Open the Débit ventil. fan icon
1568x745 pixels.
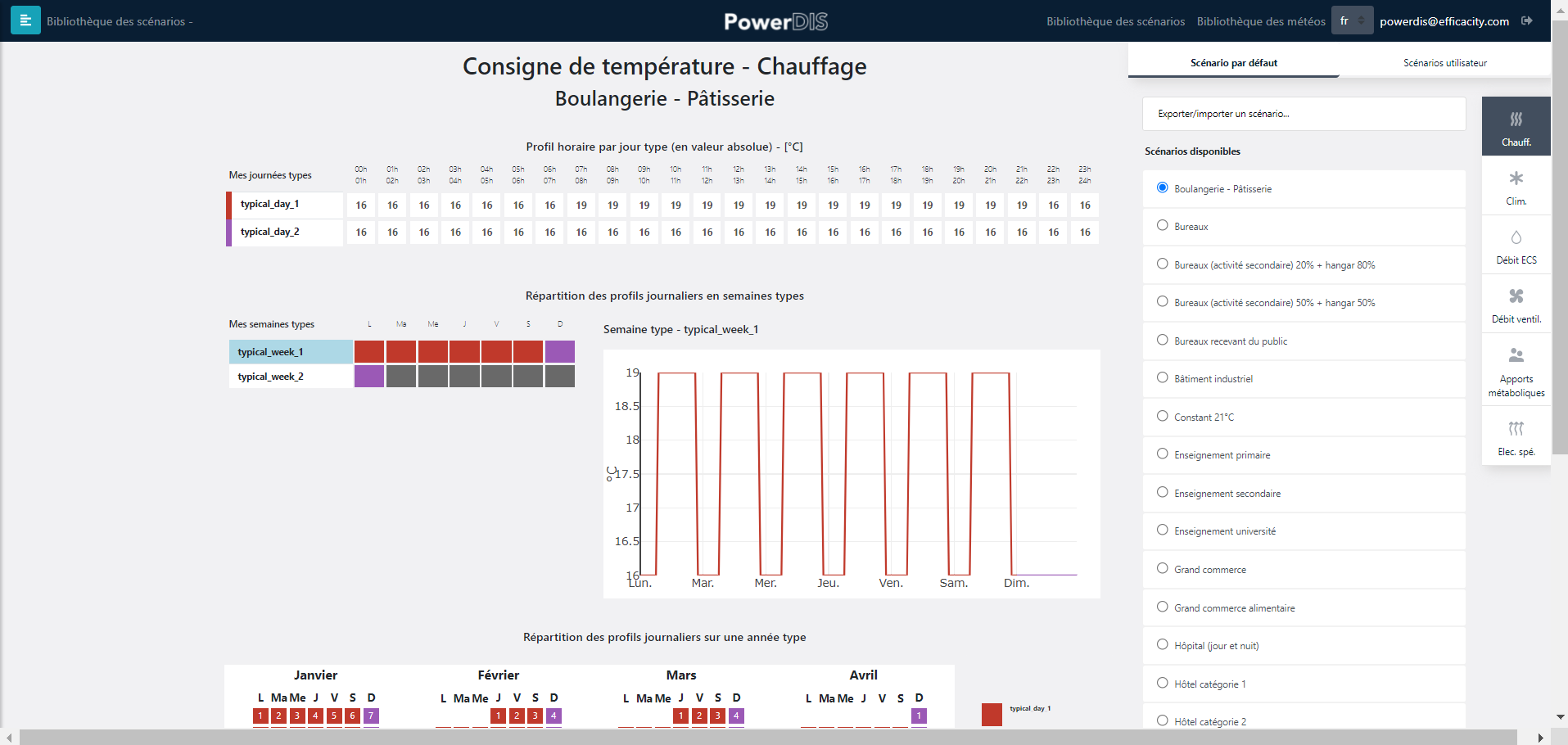coord(1516,304)
